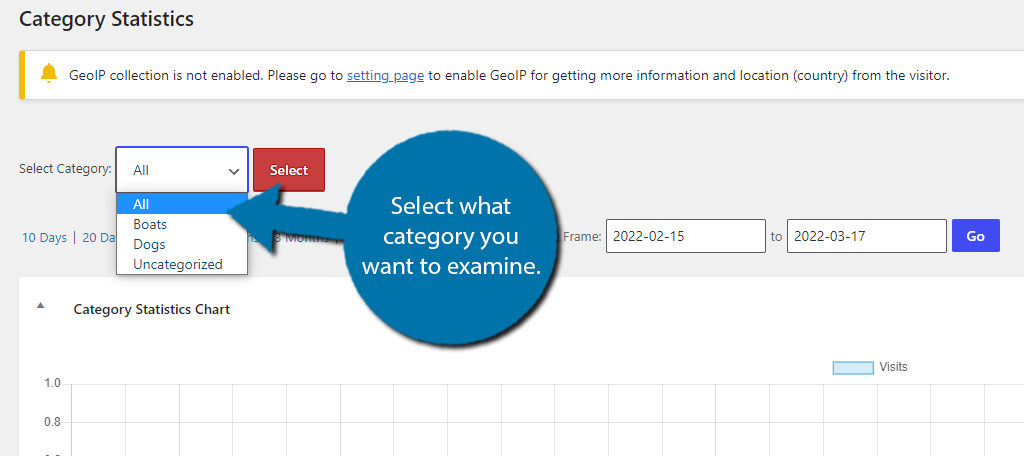Show statistics for the last 10 Days
The image size is (1024, 456).
(44, 238)
